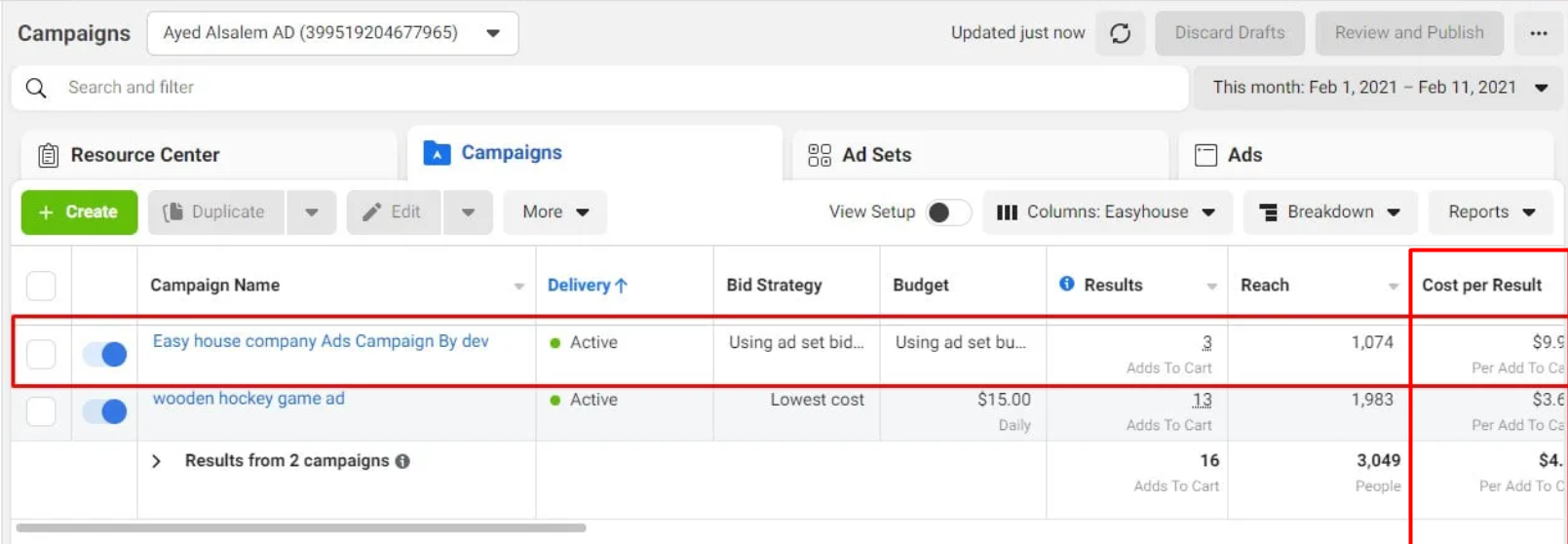
Task: Click the search magnifier icon
Action: click(36, 88)
